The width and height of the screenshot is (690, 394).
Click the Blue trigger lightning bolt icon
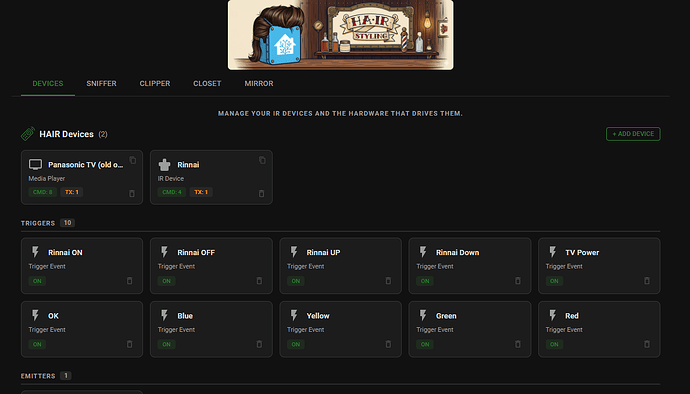point(164,315)
